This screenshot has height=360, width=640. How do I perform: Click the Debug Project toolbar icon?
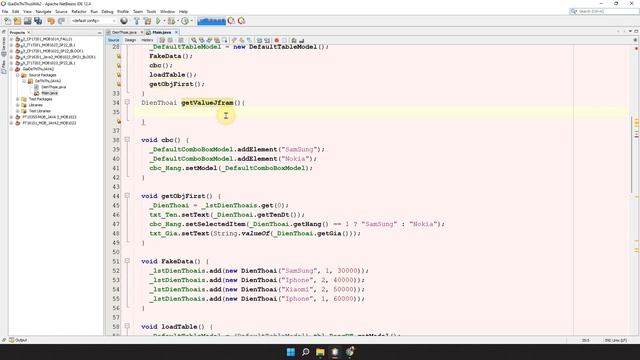[171, 21]
